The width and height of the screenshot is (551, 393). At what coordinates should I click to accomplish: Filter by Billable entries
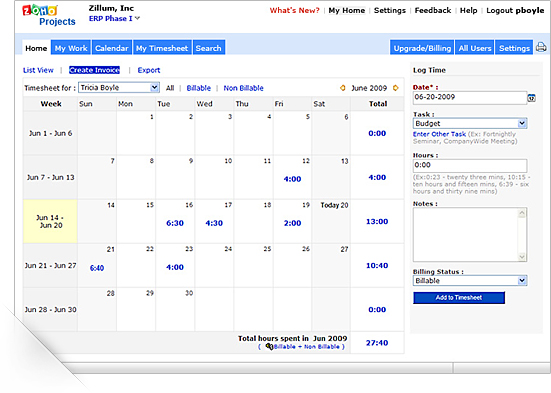coord(199,88)
